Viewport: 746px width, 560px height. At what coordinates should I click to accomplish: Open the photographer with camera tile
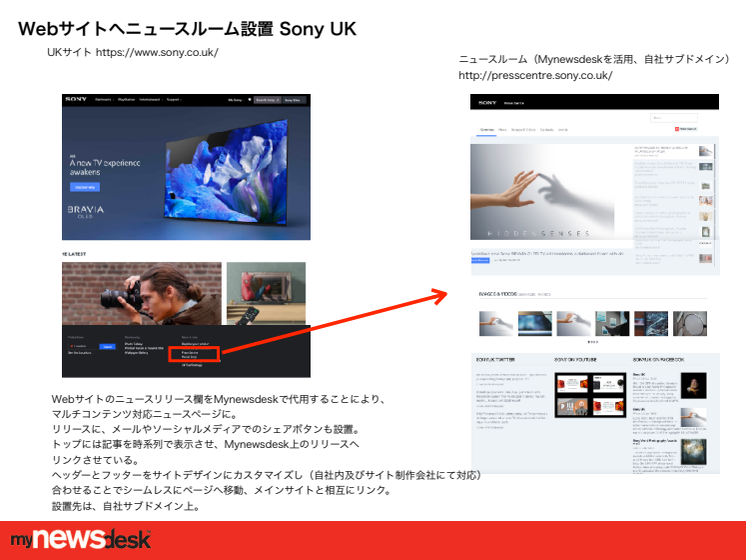142,294
